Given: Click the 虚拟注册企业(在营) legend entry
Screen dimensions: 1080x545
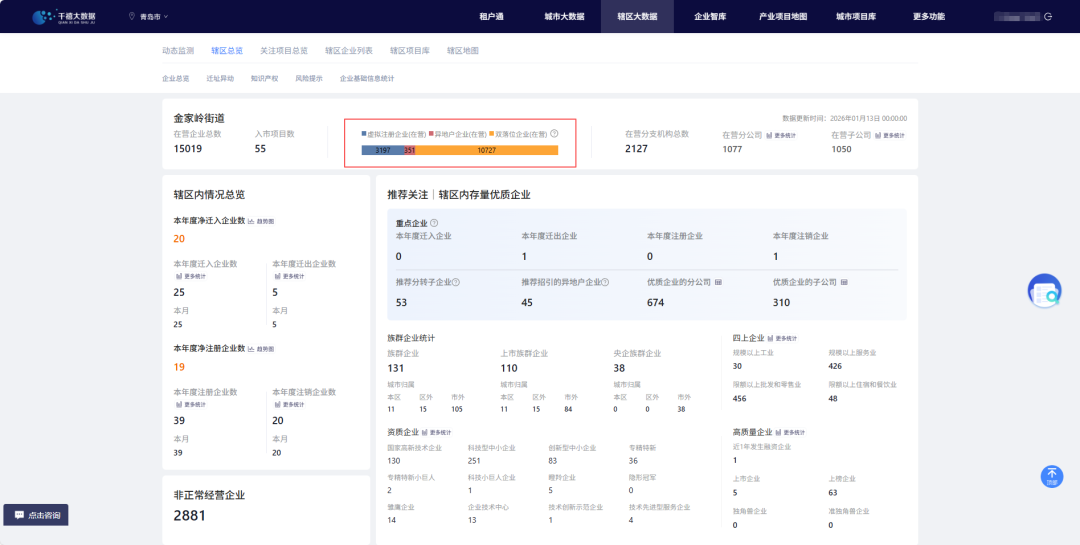Looking at the screenshot, I should point(394,134).
